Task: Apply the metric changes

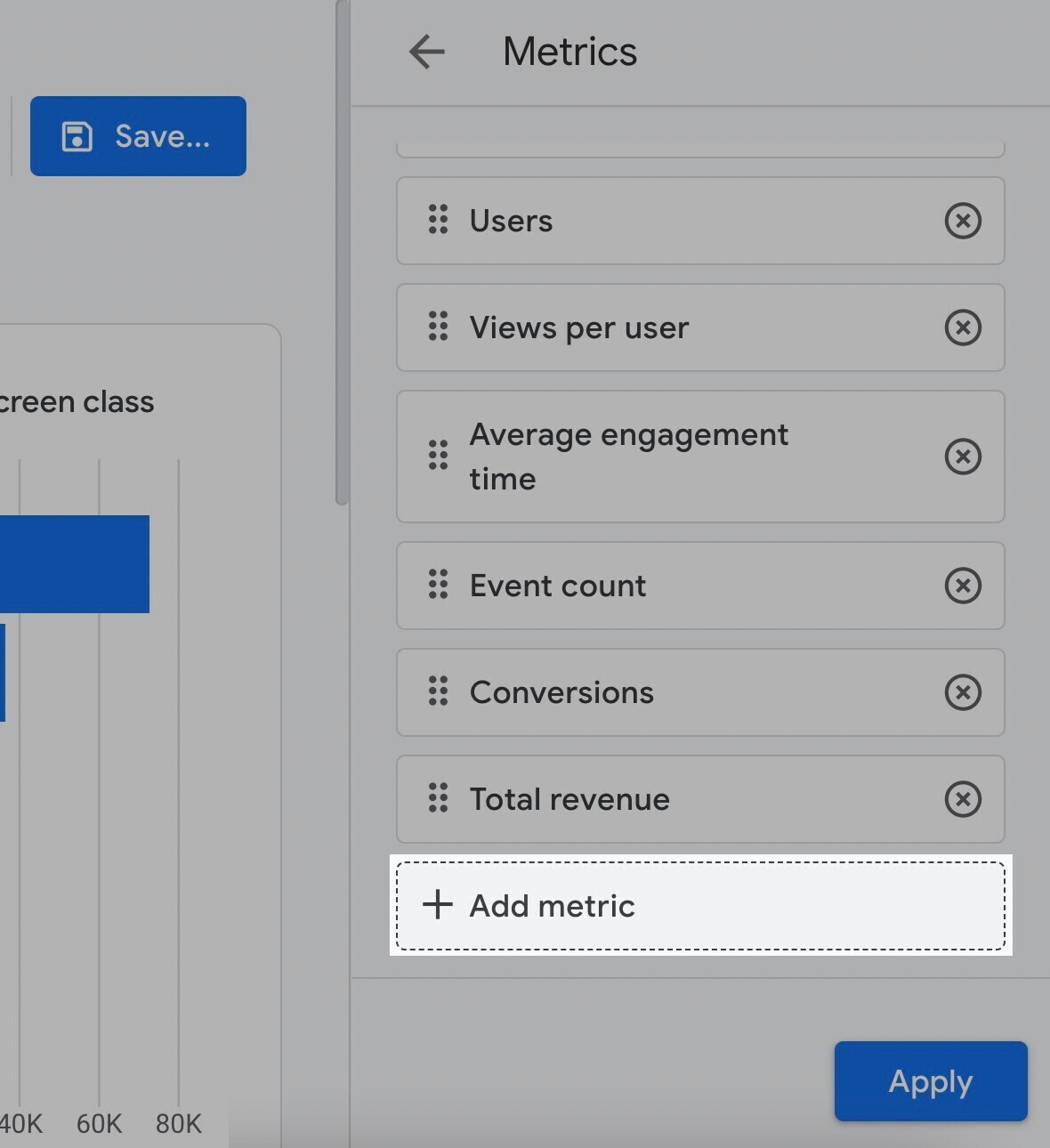Action: click(x=931, y=1081)
